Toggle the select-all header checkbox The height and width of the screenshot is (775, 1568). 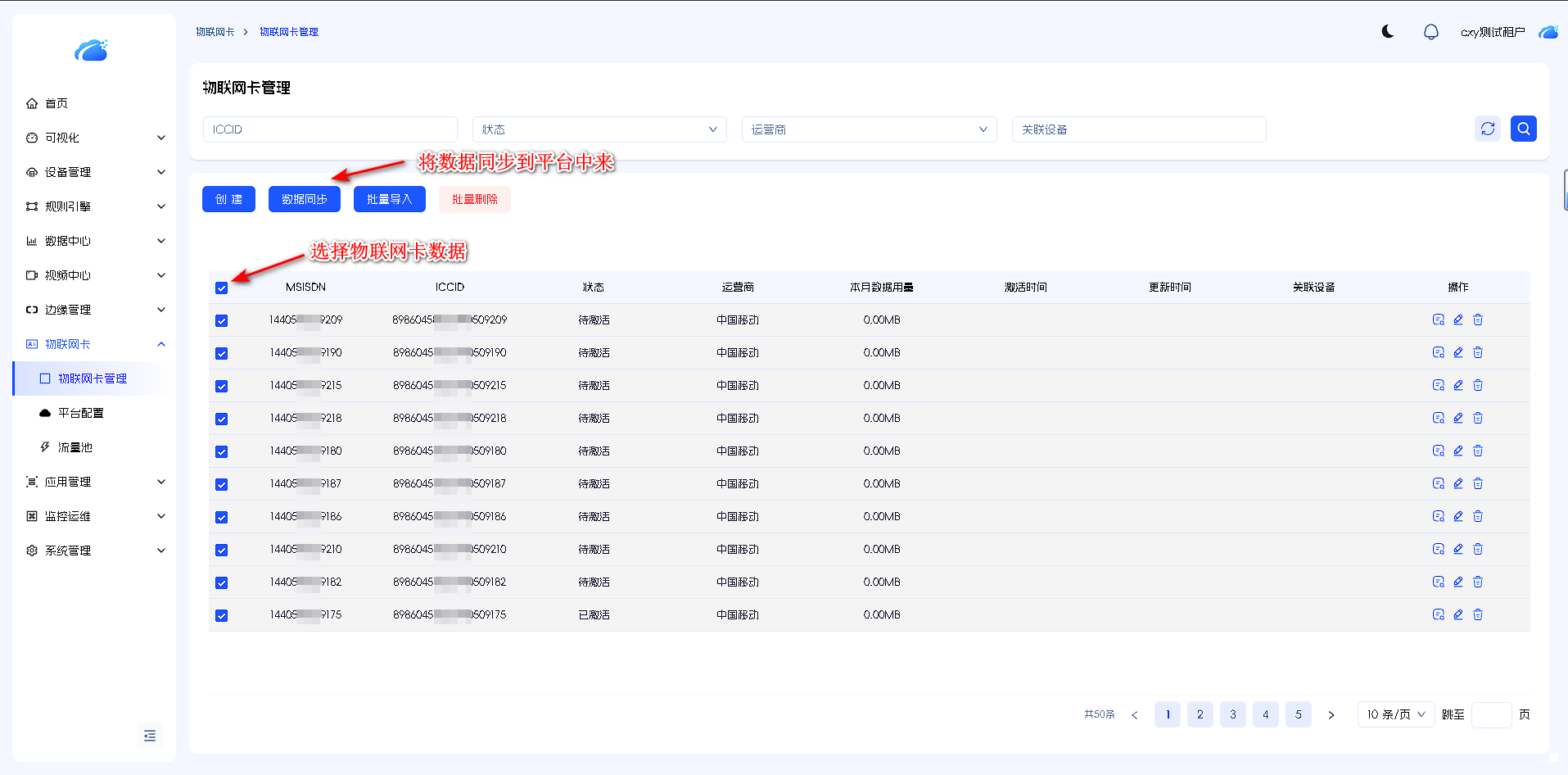click(x=221, y=288)
